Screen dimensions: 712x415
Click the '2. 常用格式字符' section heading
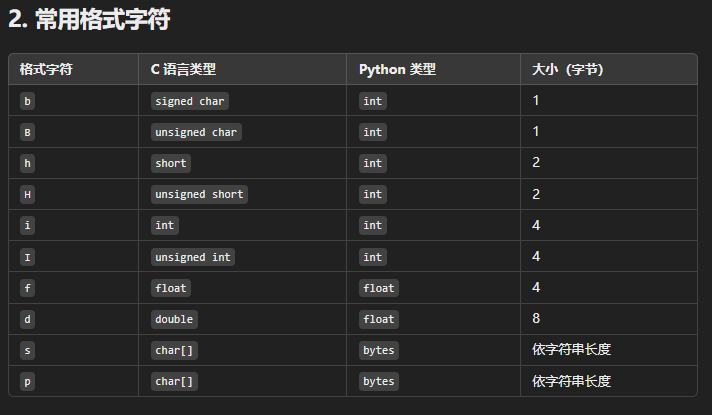(x=89, y=20)
